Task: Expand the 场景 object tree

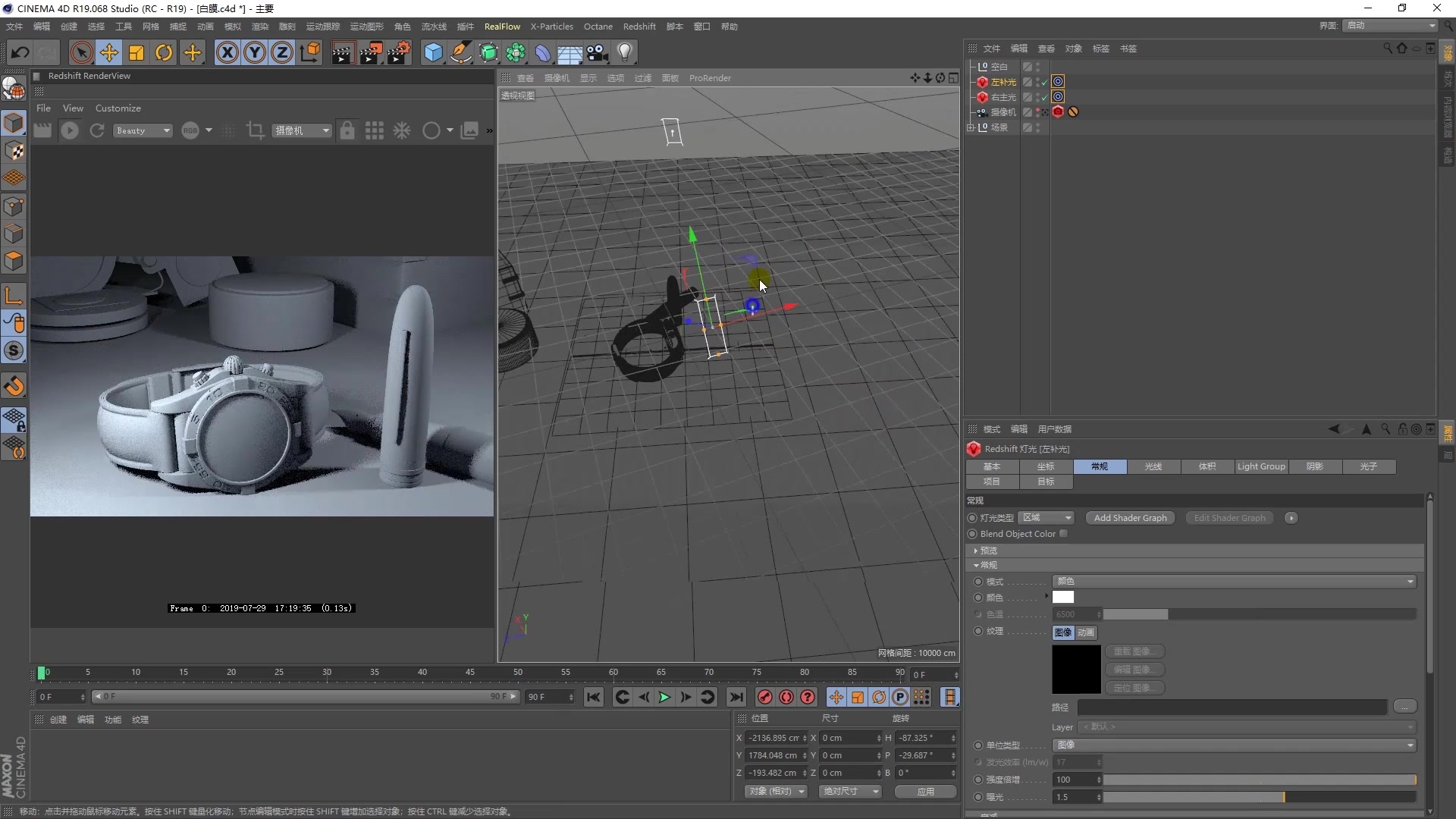Action: click(x=971, y=127)
